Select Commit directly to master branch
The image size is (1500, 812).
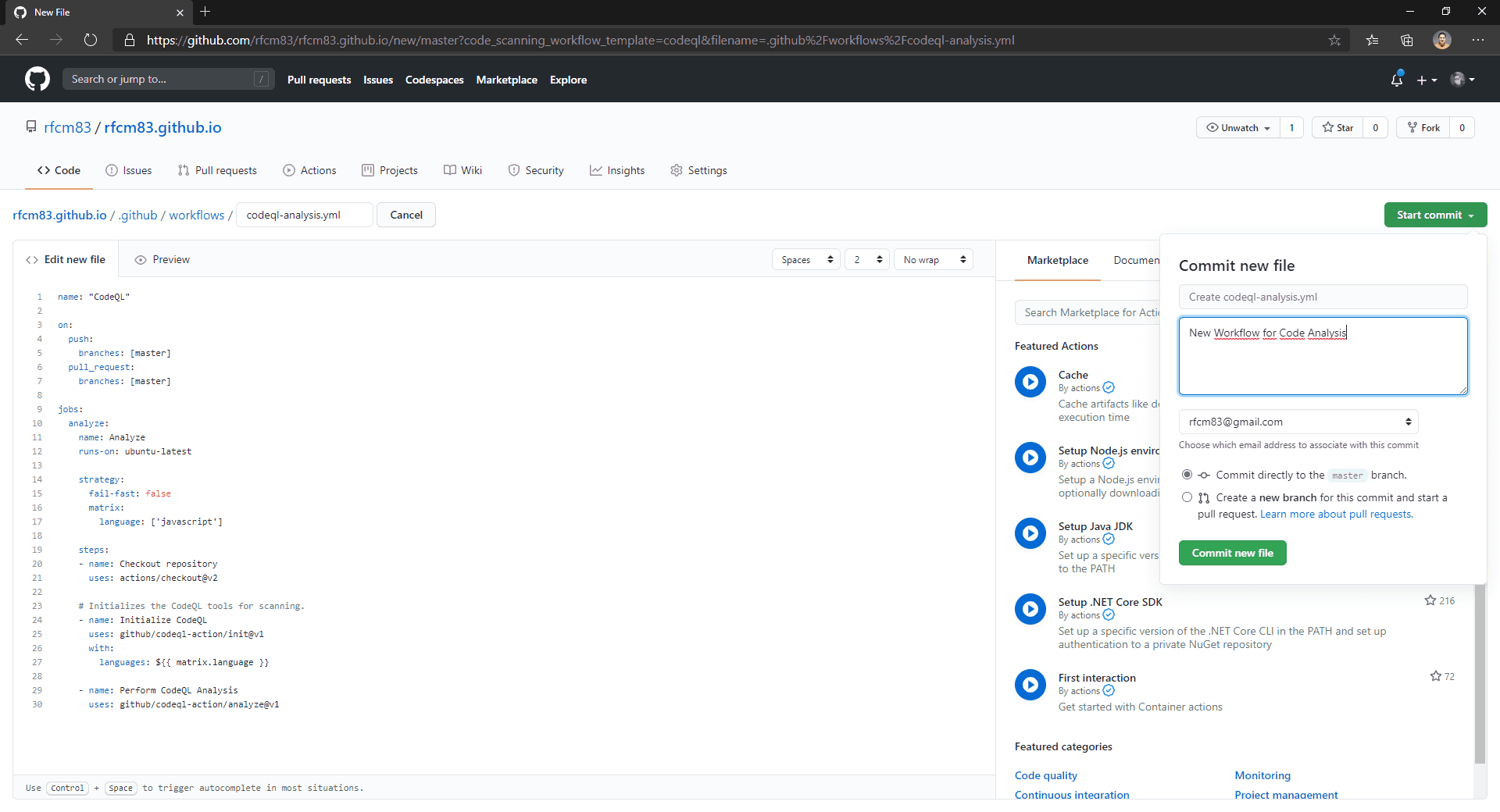(1187, 475)
